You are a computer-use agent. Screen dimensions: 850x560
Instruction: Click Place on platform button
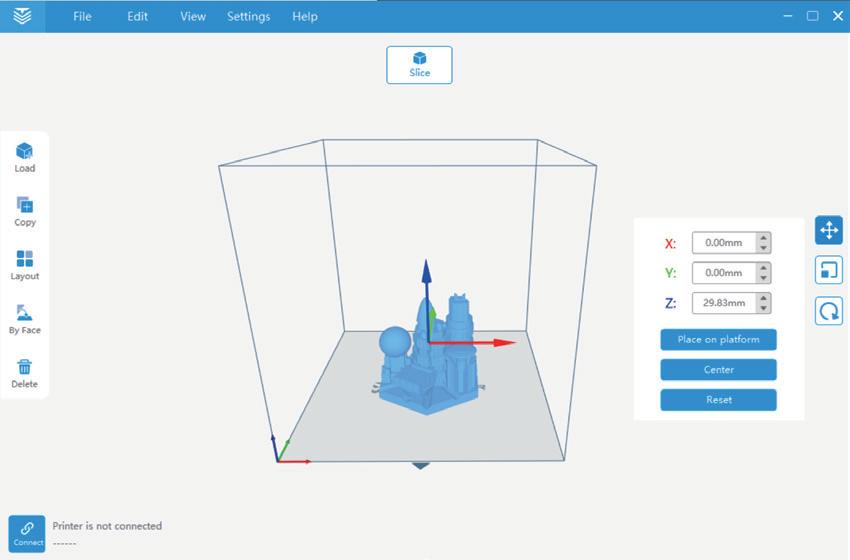(718, 339)
